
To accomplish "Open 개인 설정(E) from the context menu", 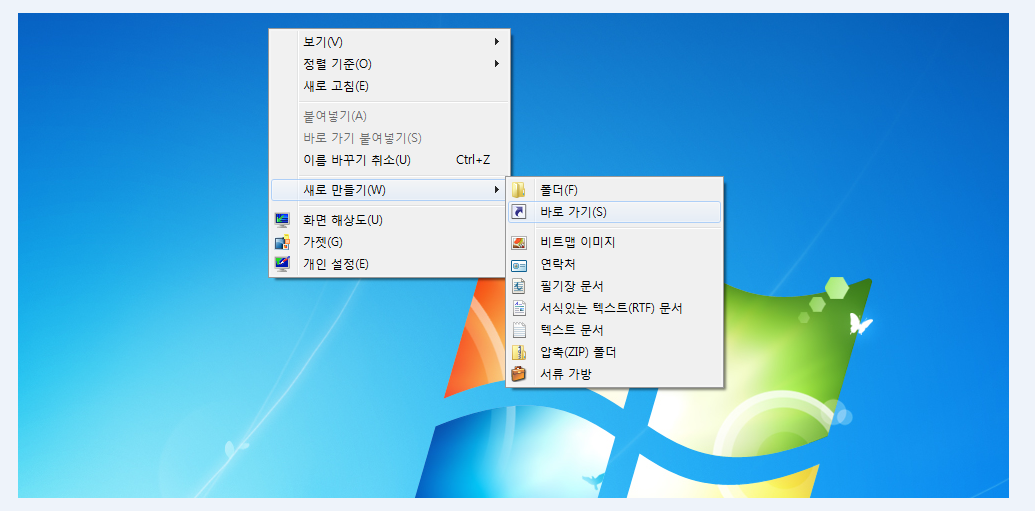I will pyautogui.click(x=389, y=264).
